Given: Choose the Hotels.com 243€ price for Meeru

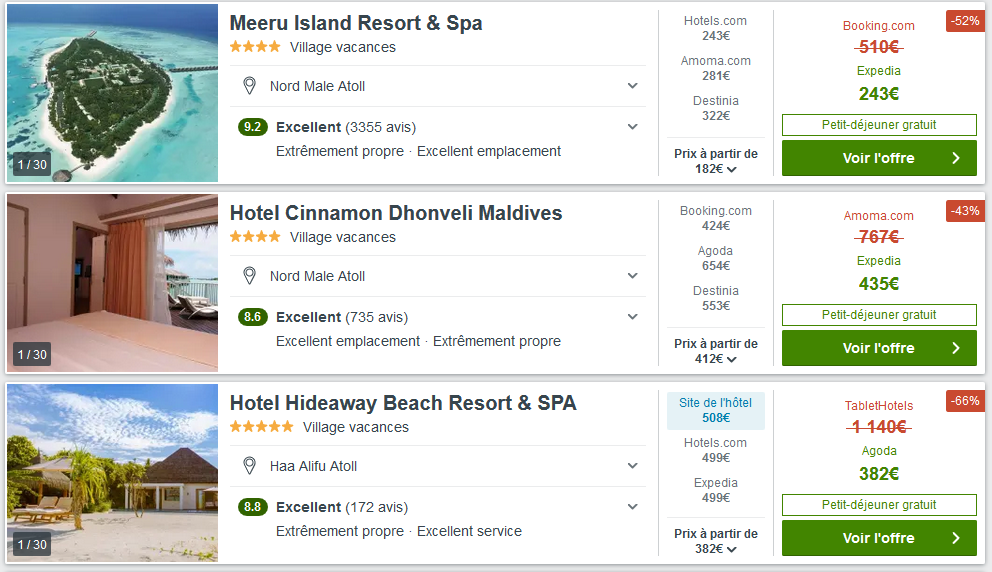Looking at the screenshot, I should 716,28.
